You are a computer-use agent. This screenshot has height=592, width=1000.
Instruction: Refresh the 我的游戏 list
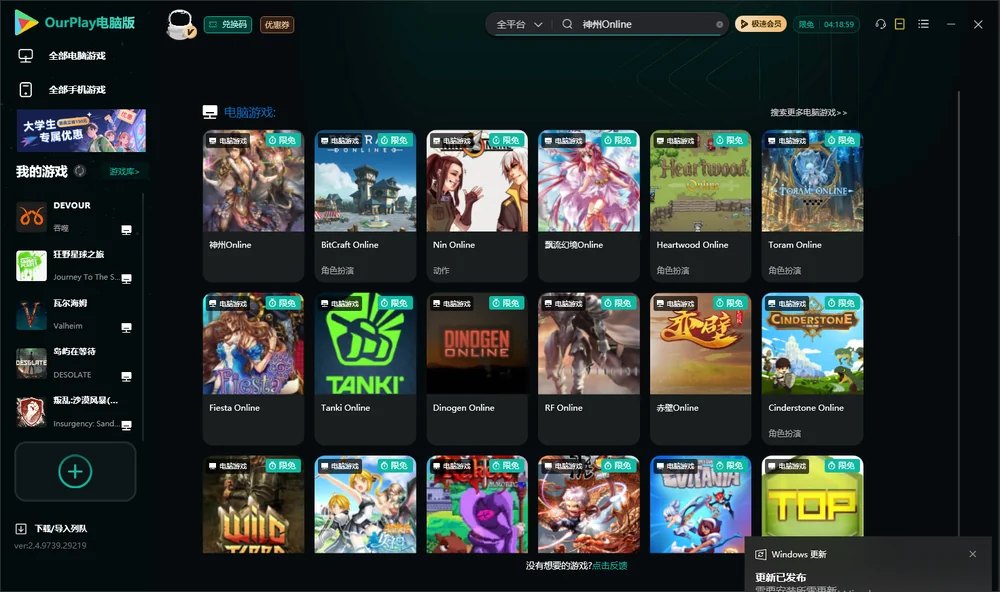pos(80,171)
